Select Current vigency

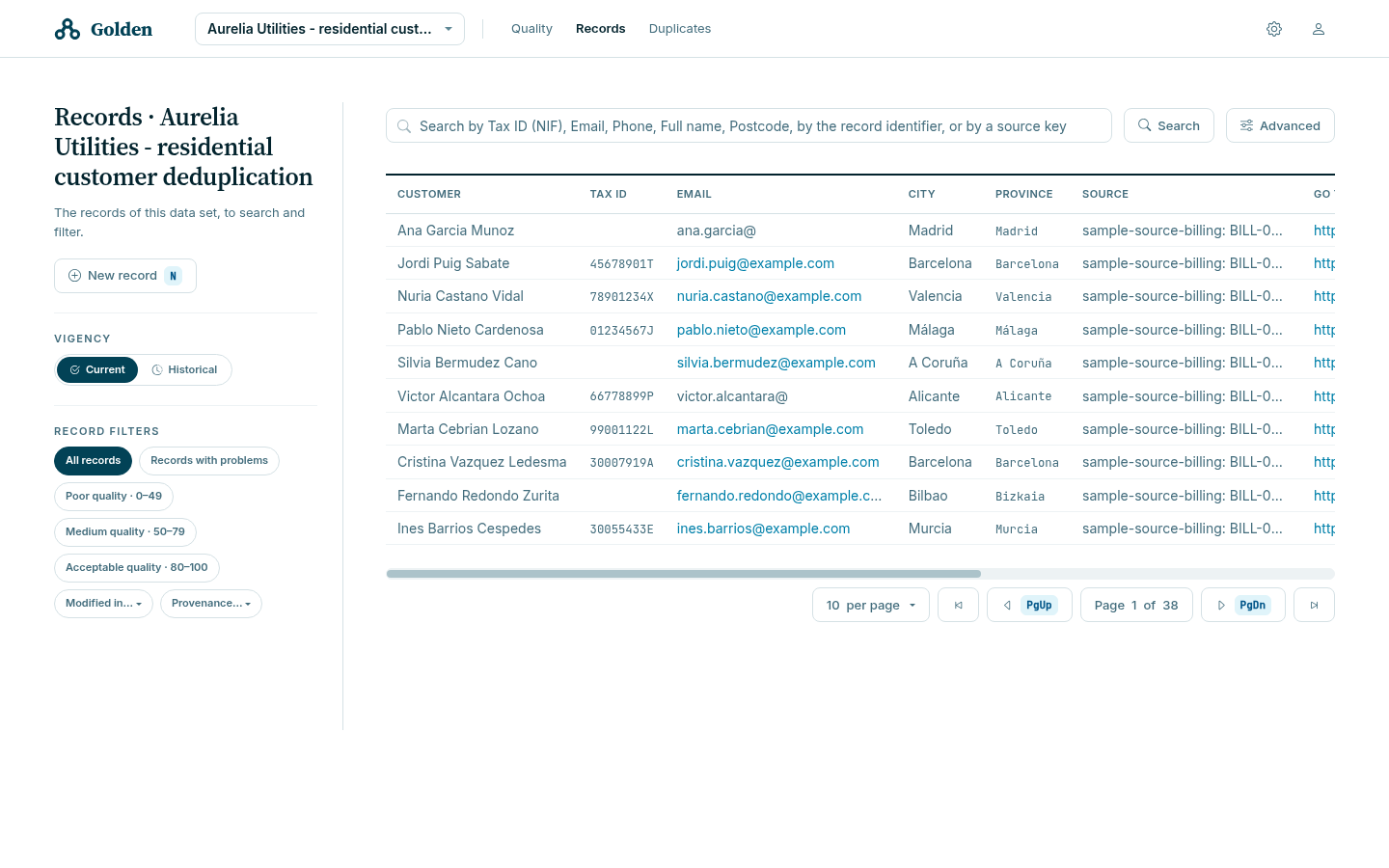pyautogui.click(x=97, y=369)
